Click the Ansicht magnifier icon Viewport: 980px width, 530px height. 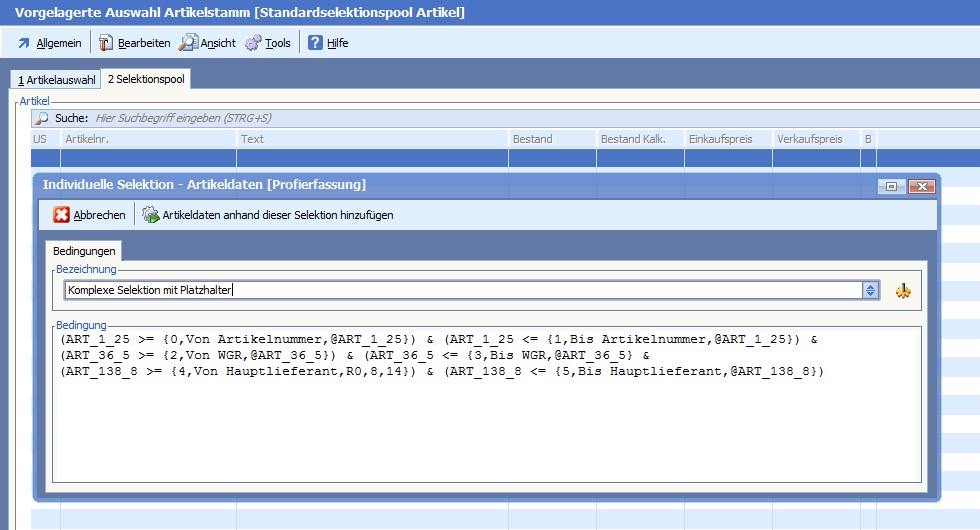coord(189,43)
